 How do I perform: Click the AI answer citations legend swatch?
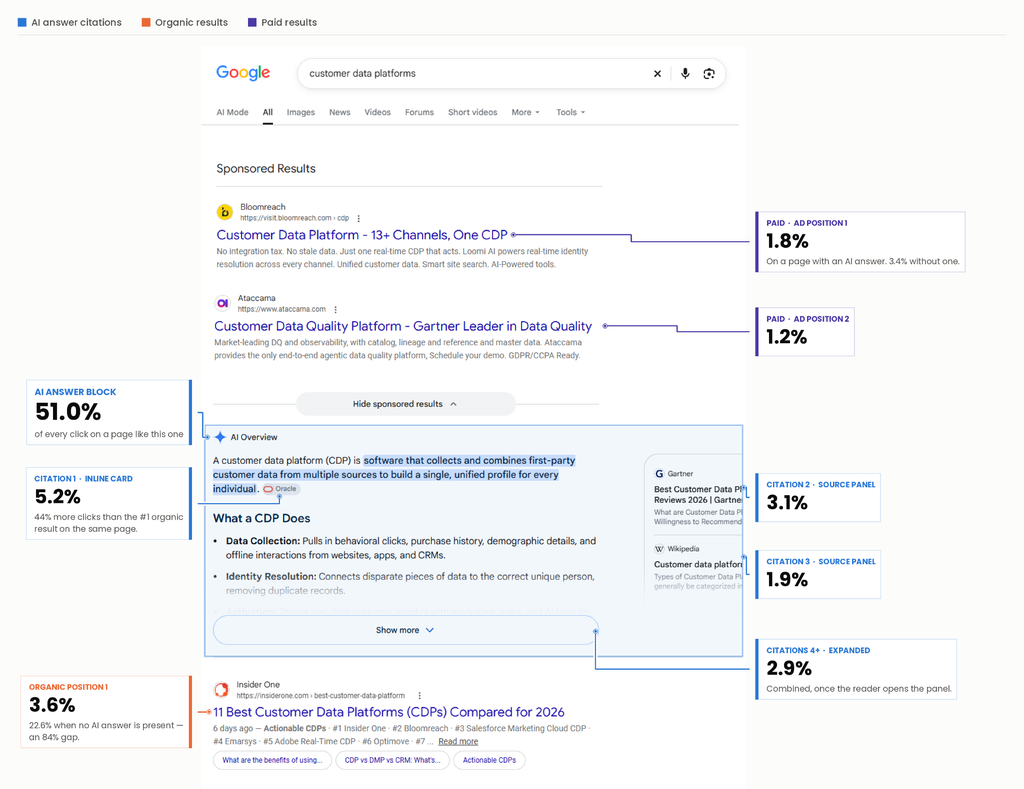click(22, 22)
